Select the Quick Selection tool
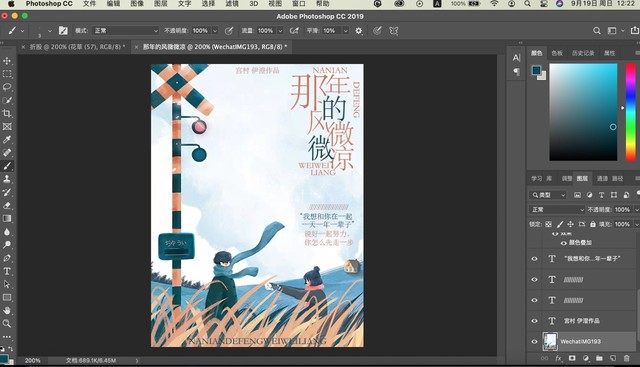The width and height of the screenshot is (640, 367). click(x=7, y=100)
